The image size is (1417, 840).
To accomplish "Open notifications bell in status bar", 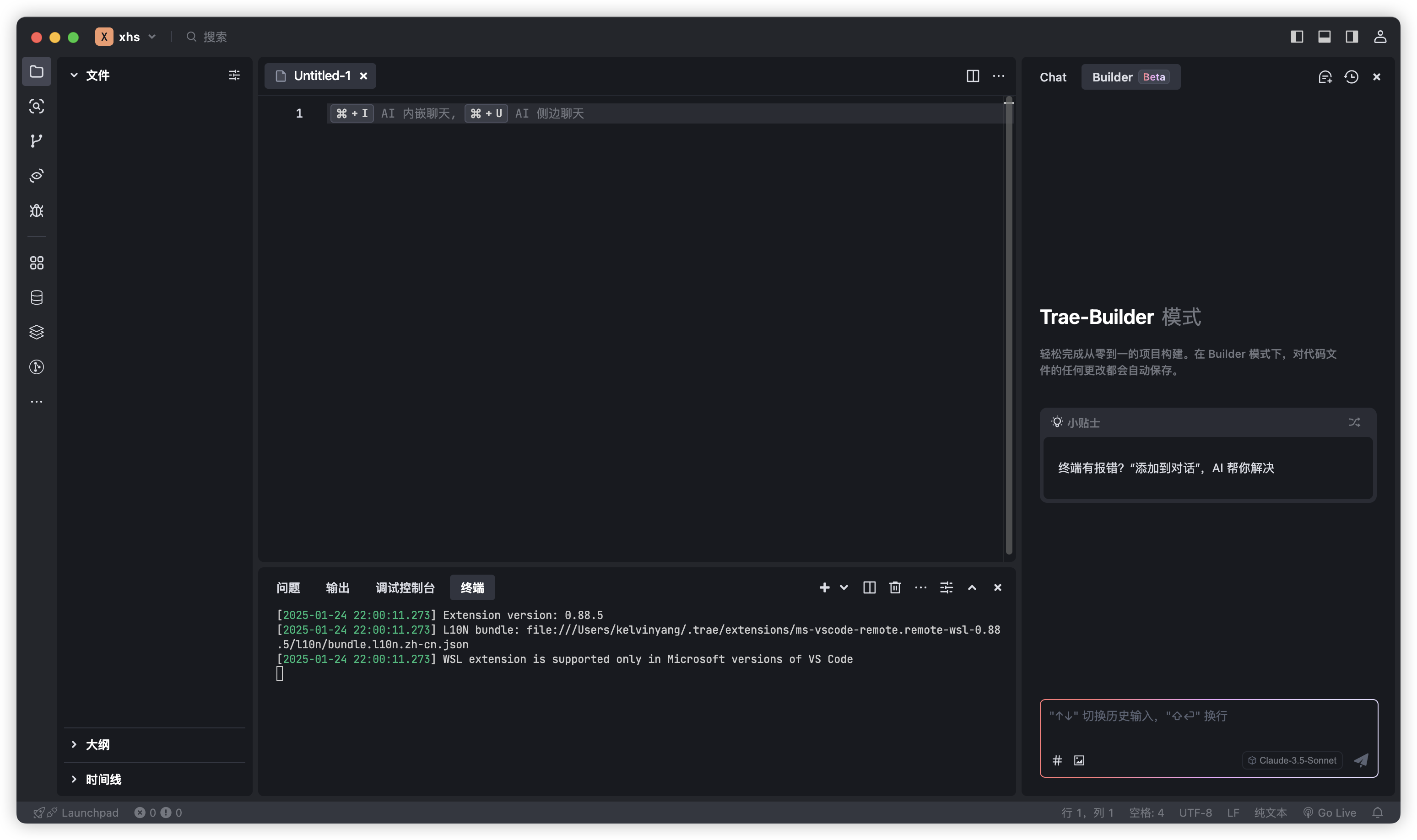I will tap(1377, 812).
